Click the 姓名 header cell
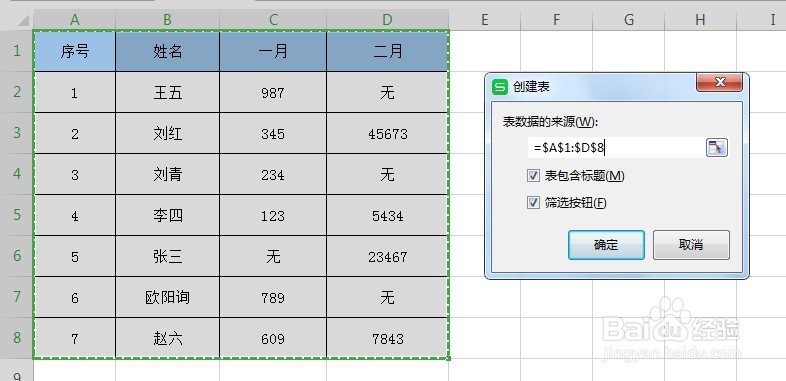This screenshot has width=786, height=381. (x=167, y=51)
